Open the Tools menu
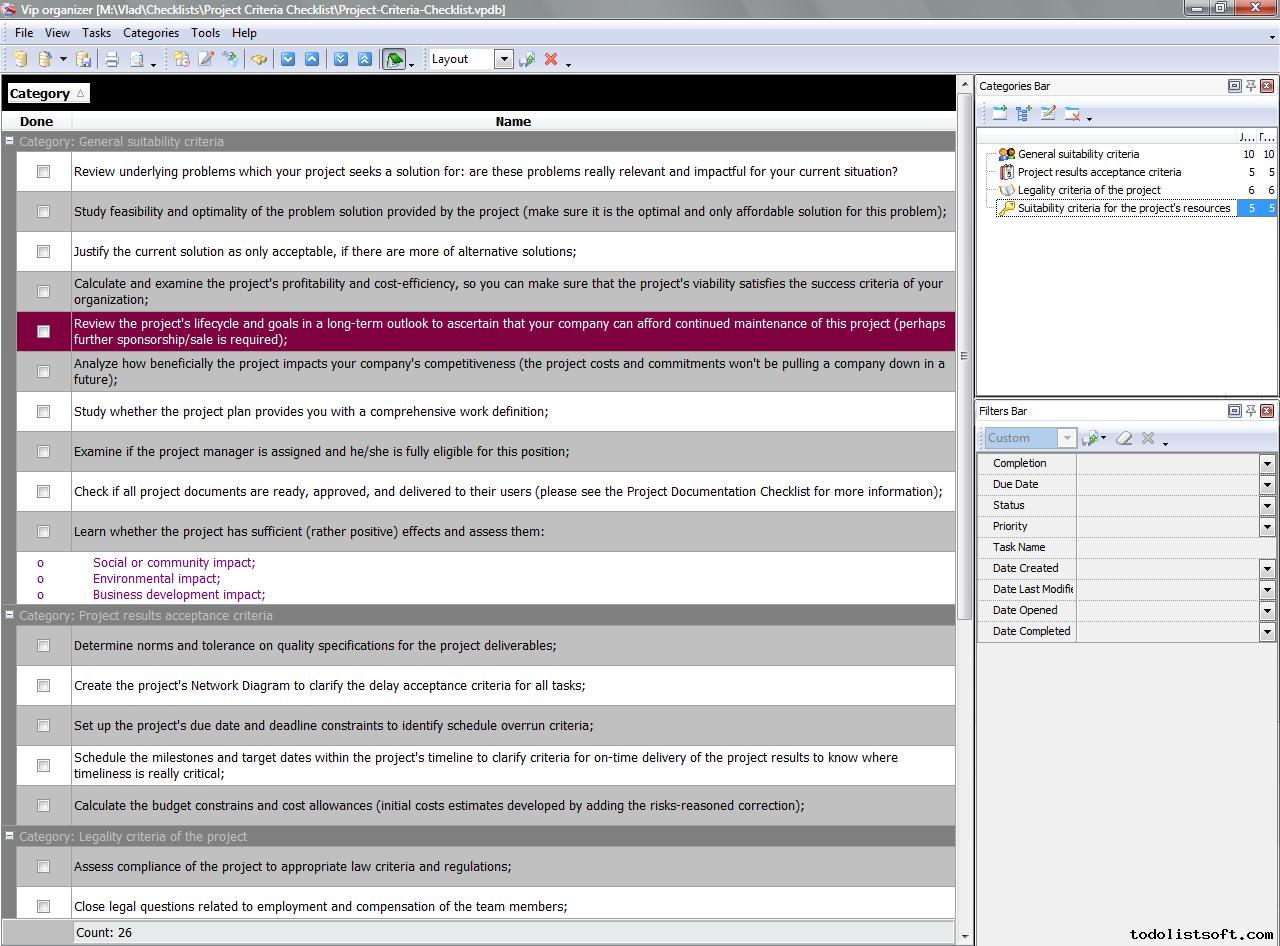 click(205, 33)
